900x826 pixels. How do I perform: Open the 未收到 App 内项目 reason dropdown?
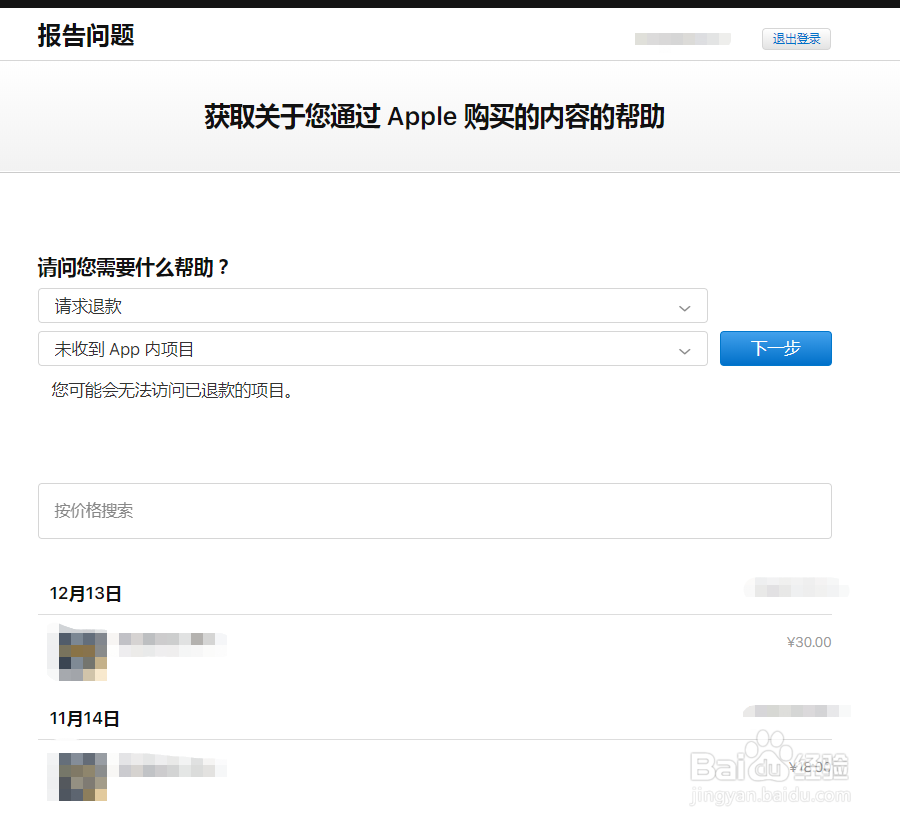tap(372, 350)
